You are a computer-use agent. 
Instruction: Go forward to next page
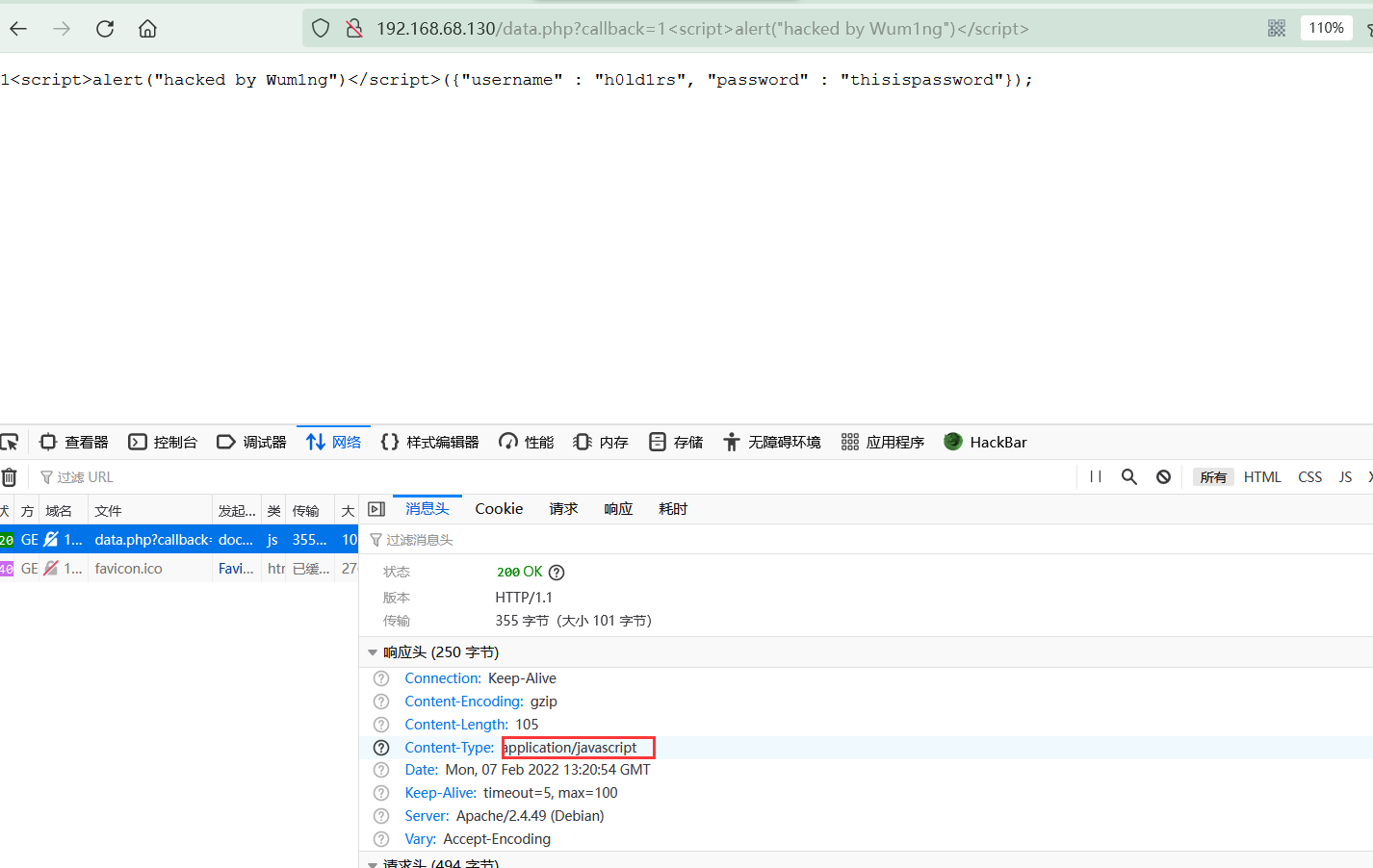click(62, 29)
